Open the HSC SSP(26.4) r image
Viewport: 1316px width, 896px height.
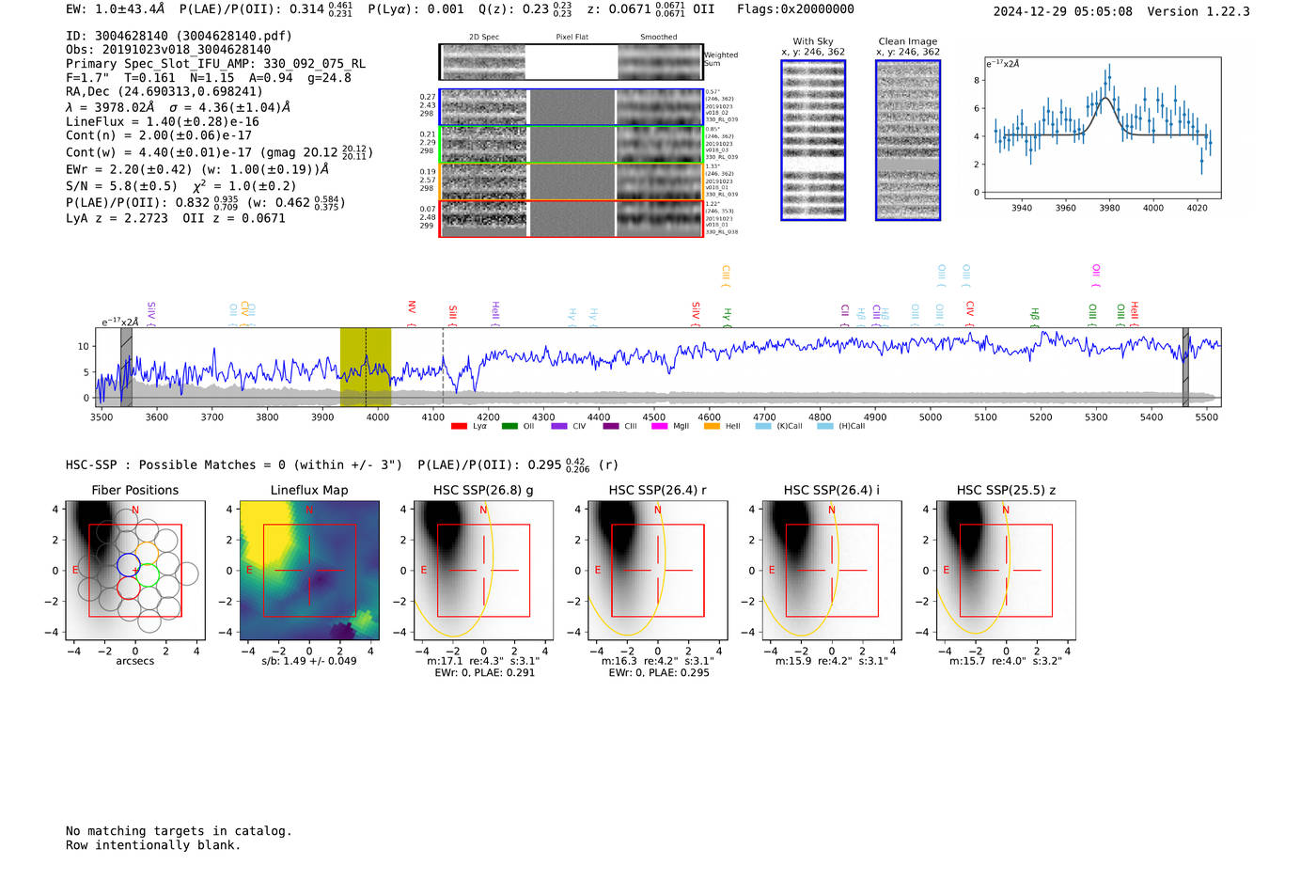[x=658, y=571]
